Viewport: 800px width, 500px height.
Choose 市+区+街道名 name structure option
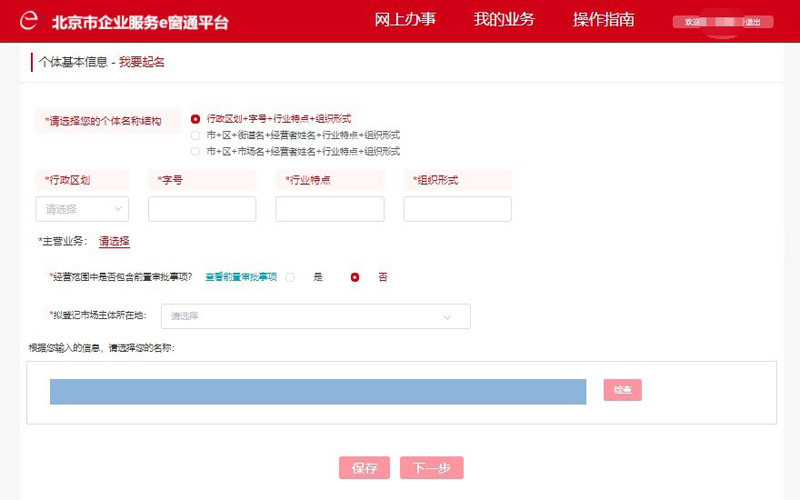196,135
